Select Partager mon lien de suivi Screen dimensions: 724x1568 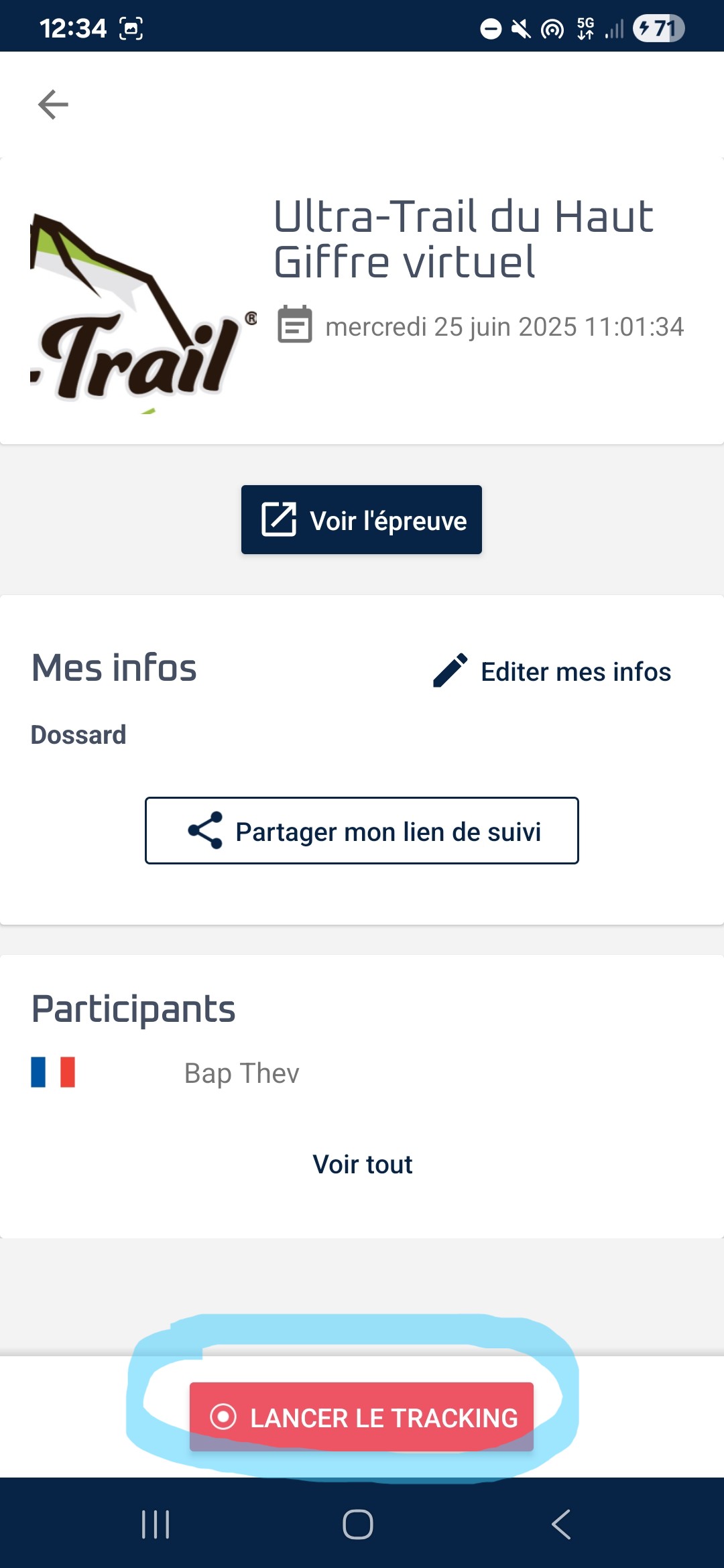coord(362,831)
